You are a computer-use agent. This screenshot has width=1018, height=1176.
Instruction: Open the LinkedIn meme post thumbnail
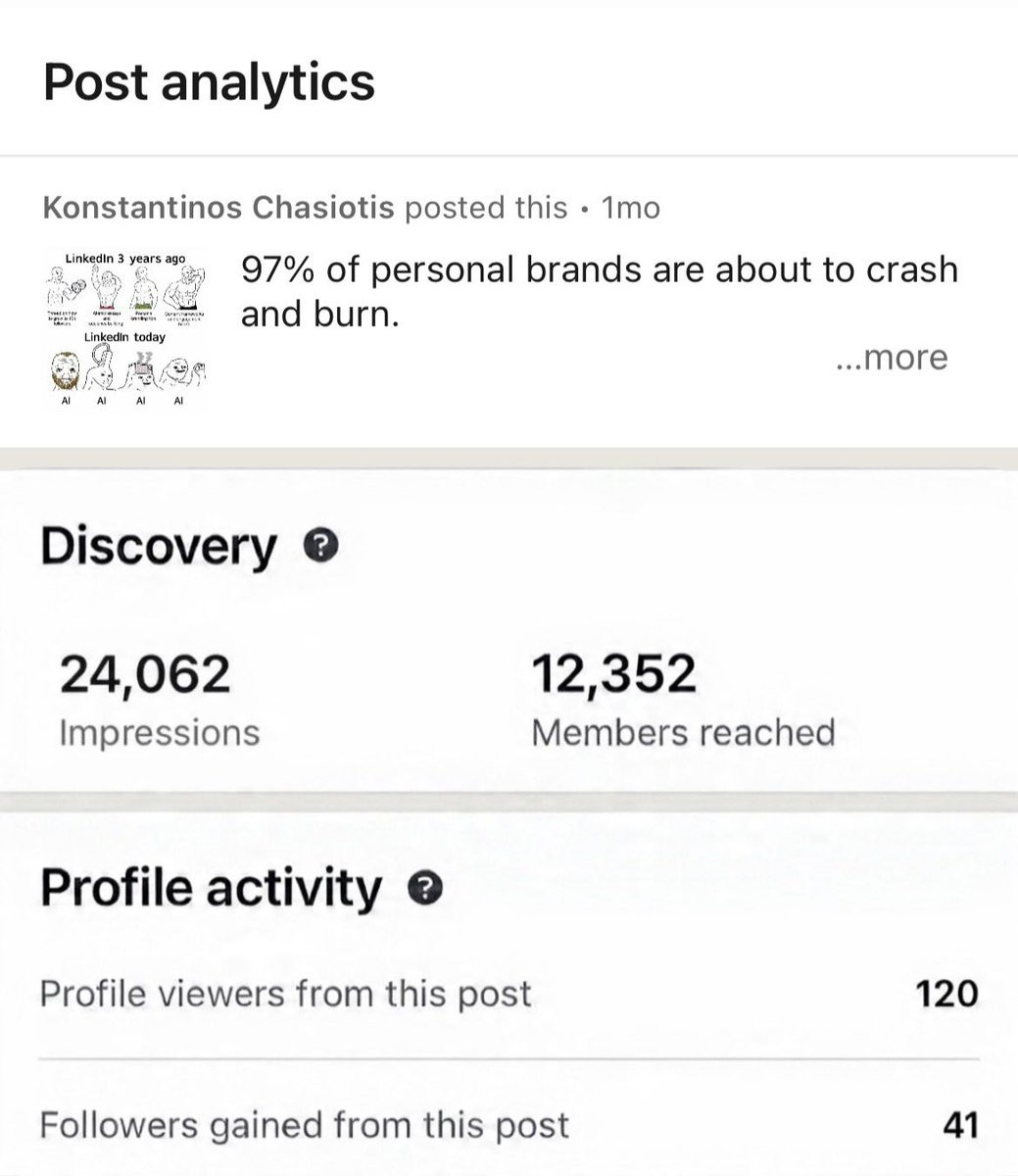coord(126,329)
